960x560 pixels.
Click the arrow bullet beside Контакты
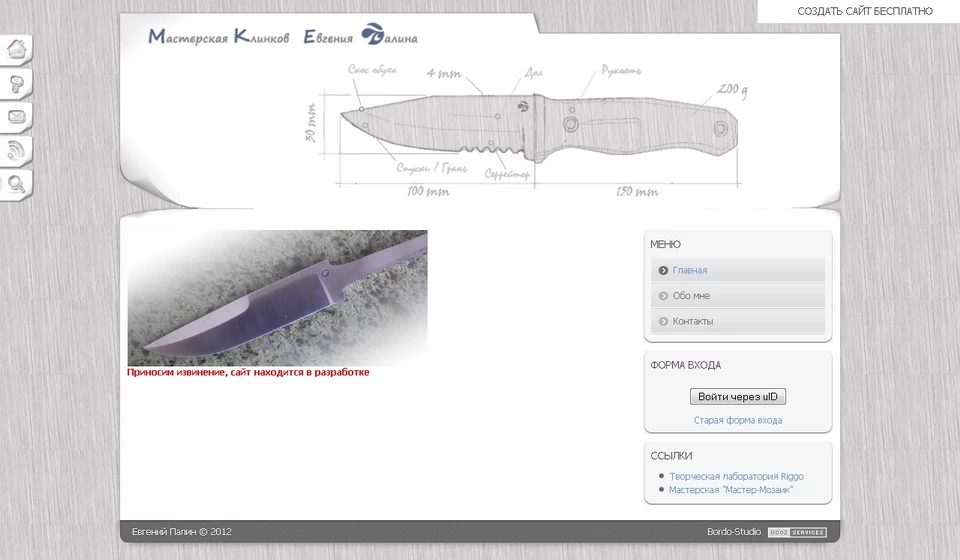663,321
